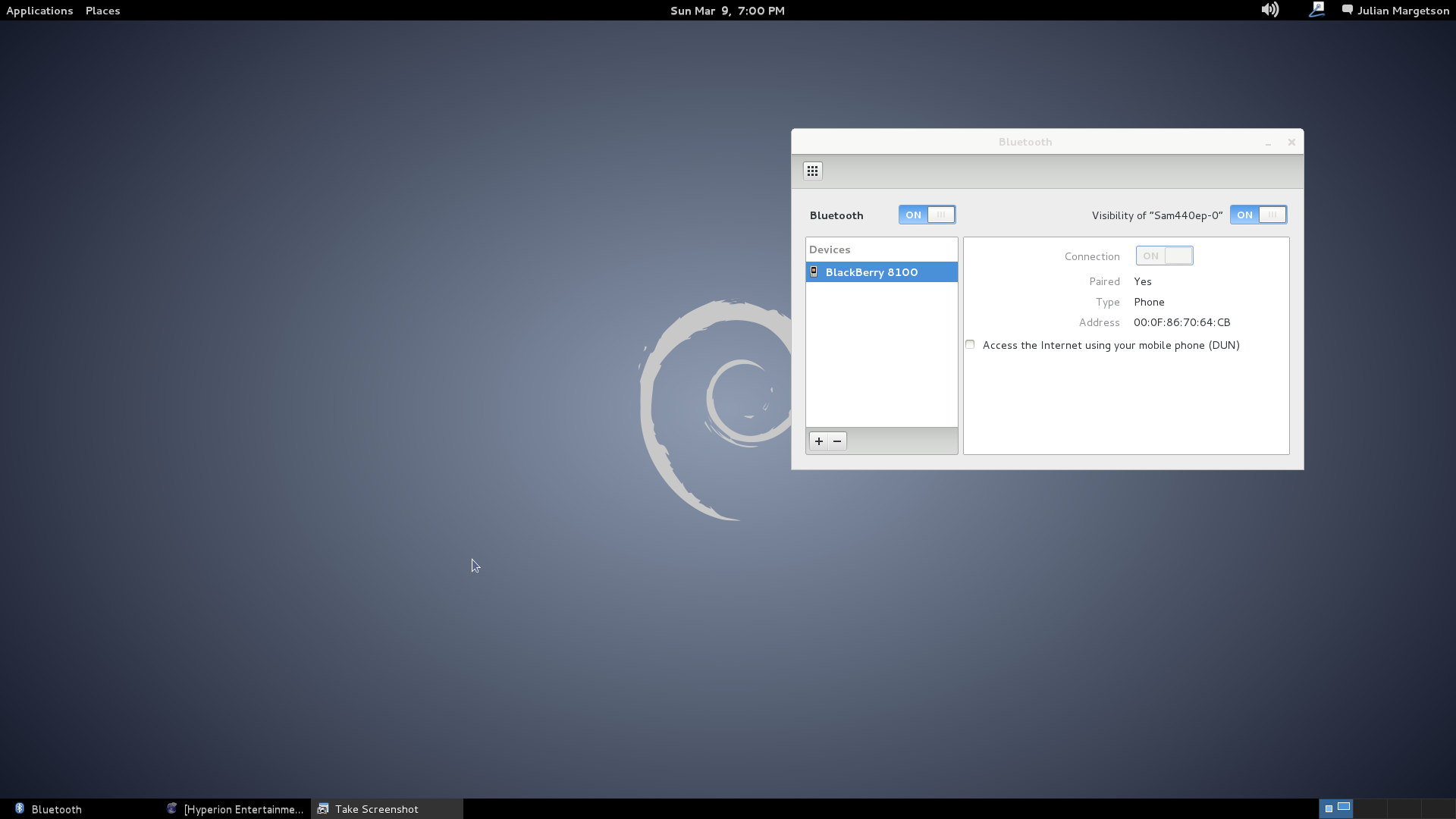1456x819 pixels.
Task: Click the phone icon beside BlackBerry 8100
Action: pyautogui.click(x=814, y=271)
